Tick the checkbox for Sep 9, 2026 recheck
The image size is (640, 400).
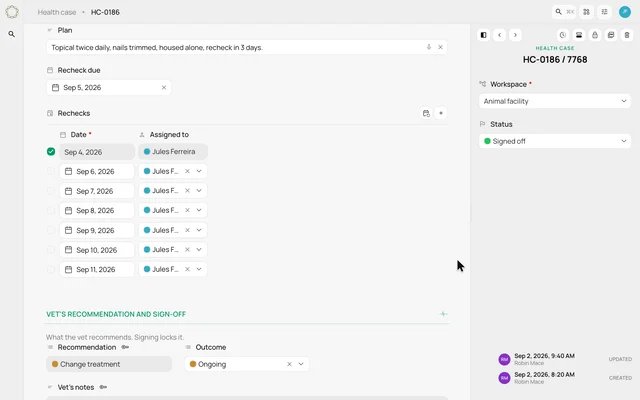51,230
